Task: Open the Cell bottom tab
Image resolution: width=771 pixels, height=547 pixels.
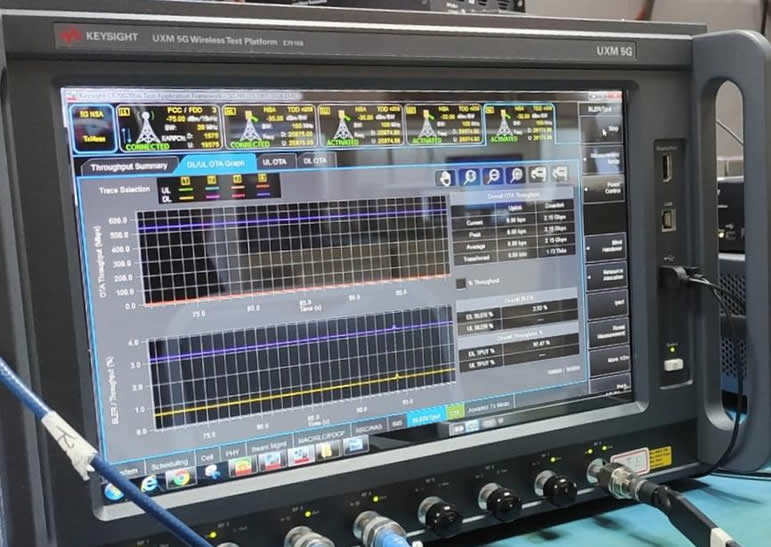Action: 207,457
